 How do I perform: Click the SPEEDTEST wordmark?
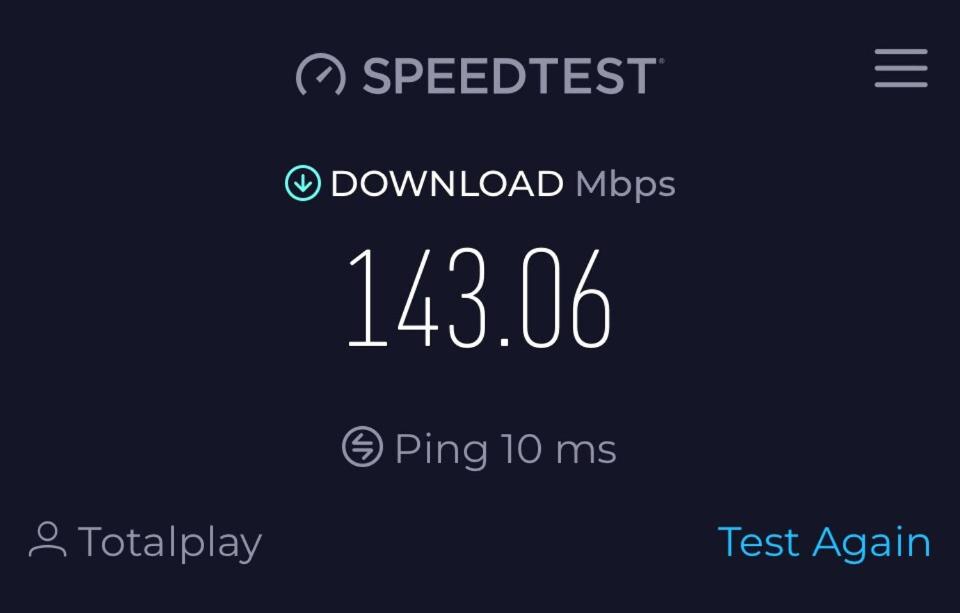click(x=509, y=76)
